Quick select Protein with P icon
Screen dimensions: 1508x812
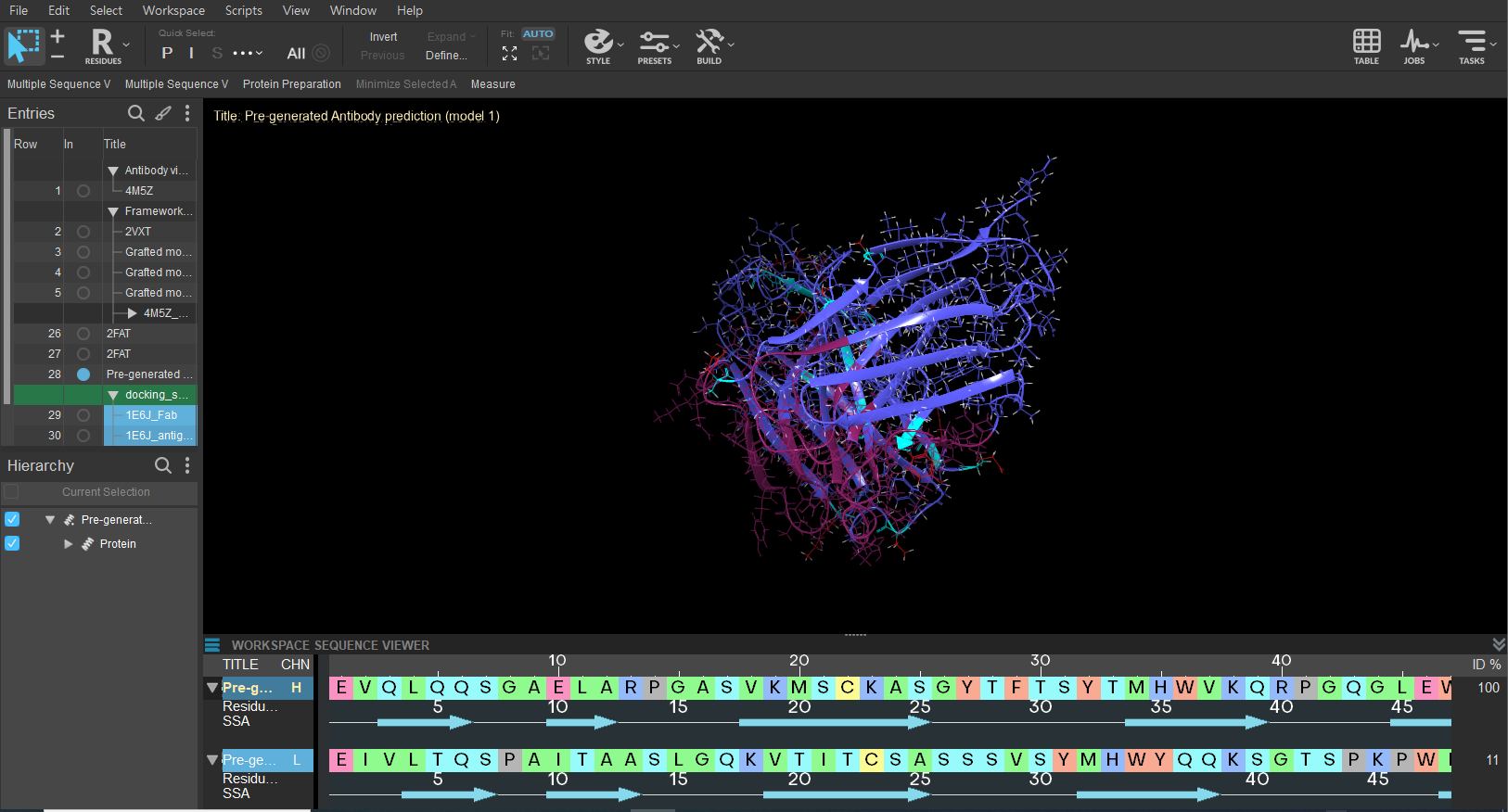coord(167,53)
